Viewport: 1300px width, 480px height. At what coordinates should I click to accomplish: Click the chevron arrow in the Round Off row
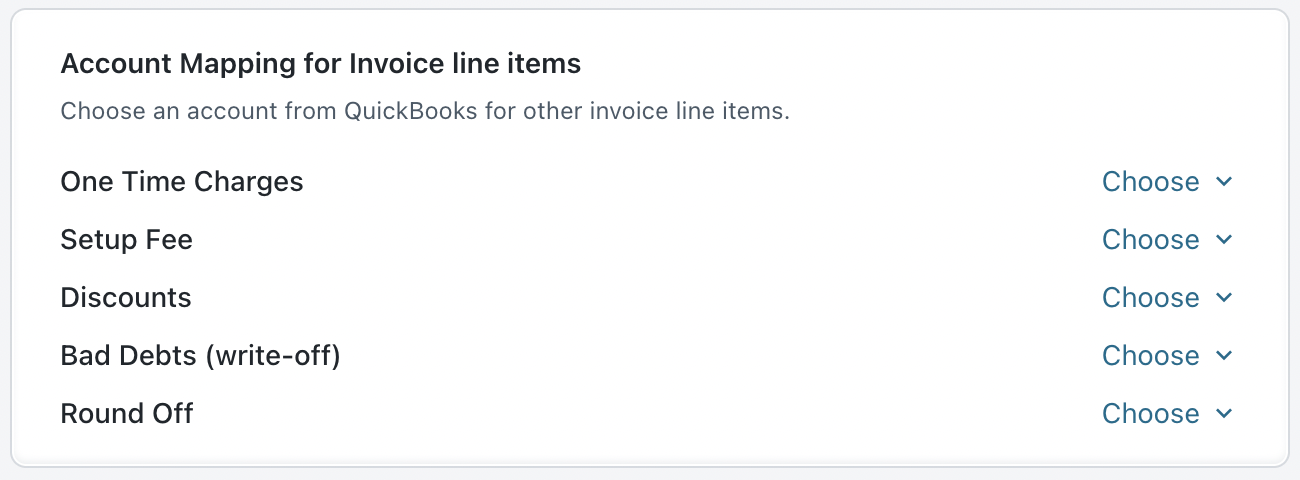click(x=1224, y=414)
